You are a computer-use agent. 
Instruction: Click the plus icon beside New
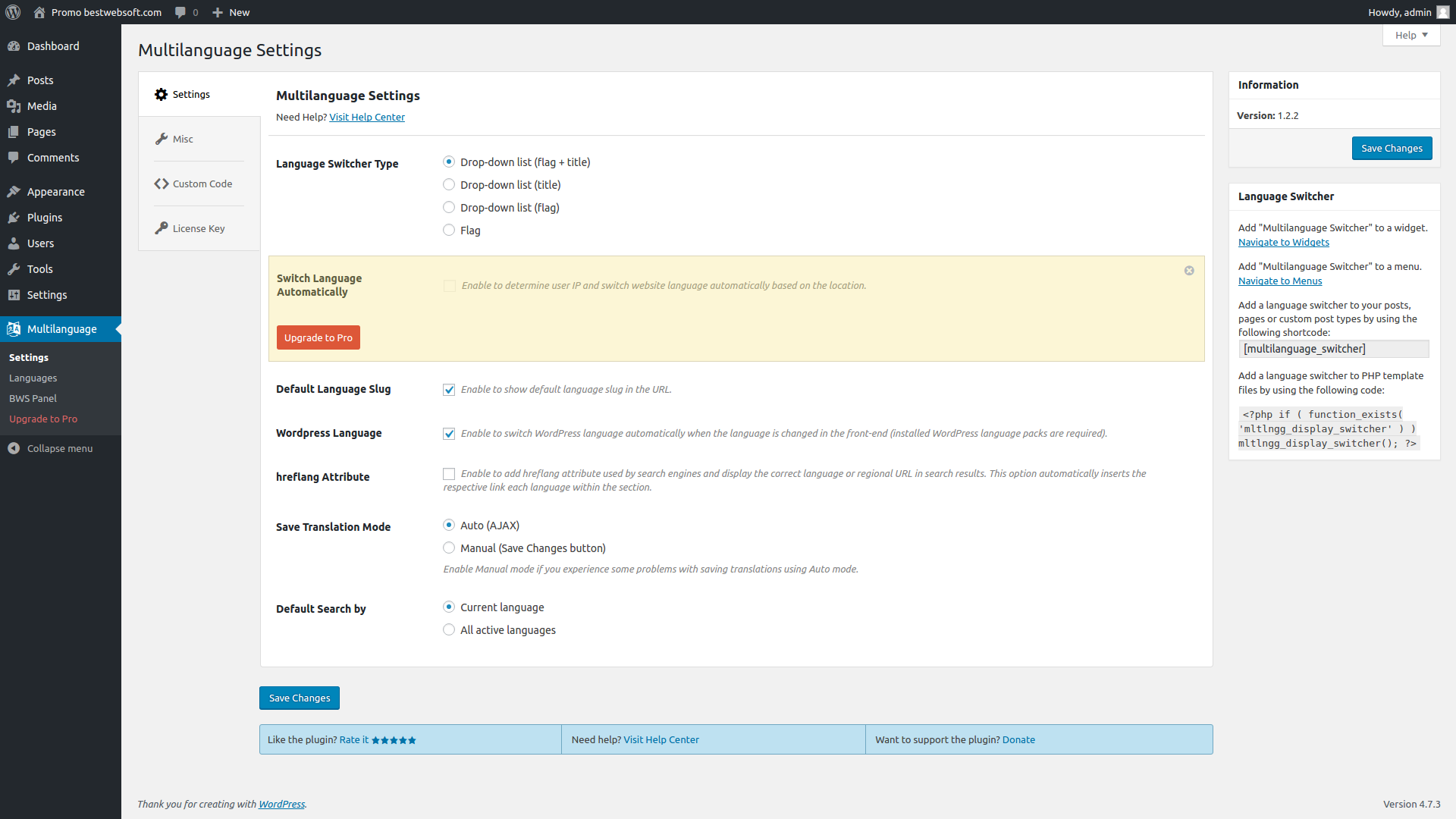[x=218, y=12]
